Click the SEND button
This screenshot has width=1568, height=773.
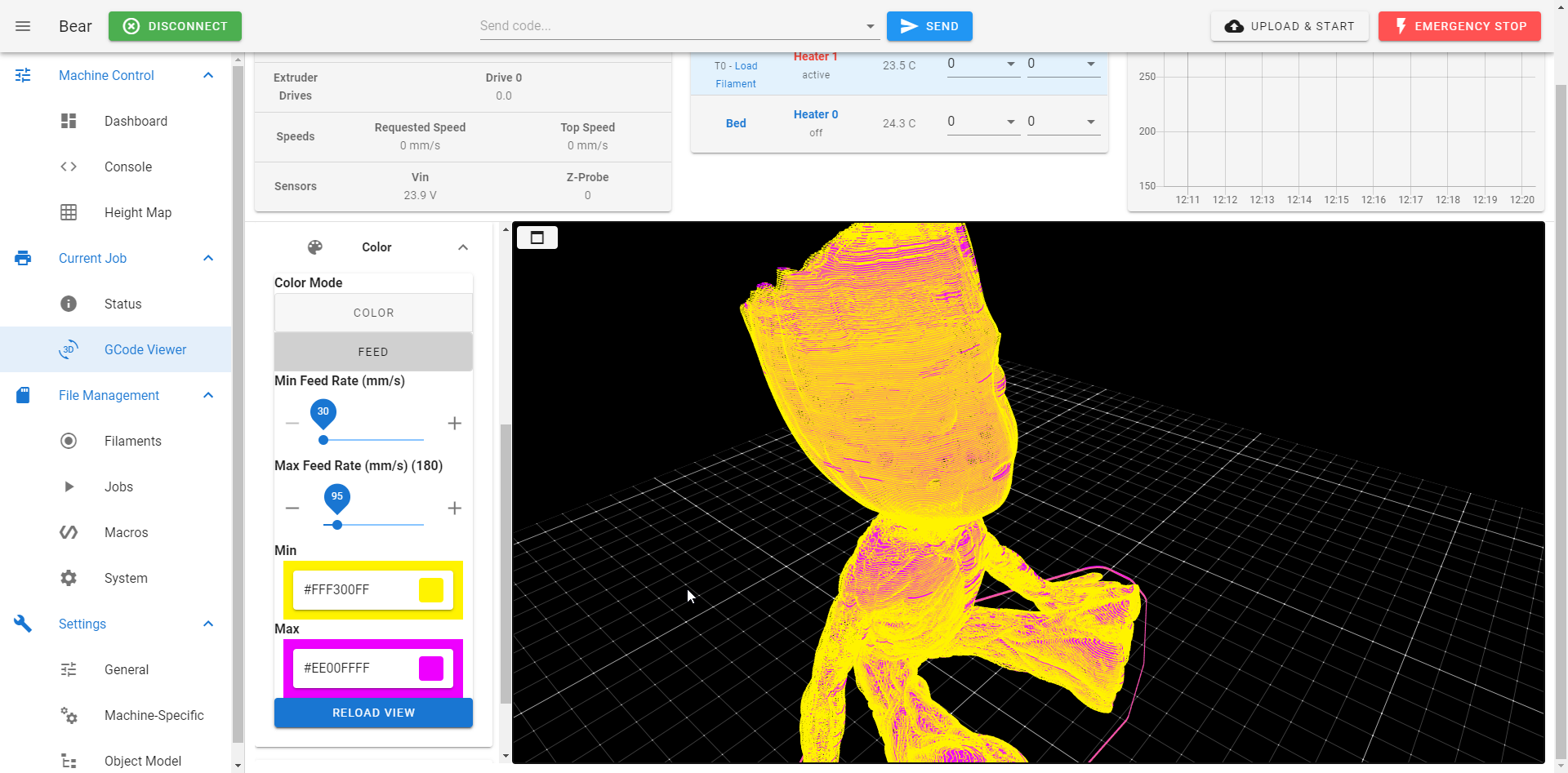(929, 26)
